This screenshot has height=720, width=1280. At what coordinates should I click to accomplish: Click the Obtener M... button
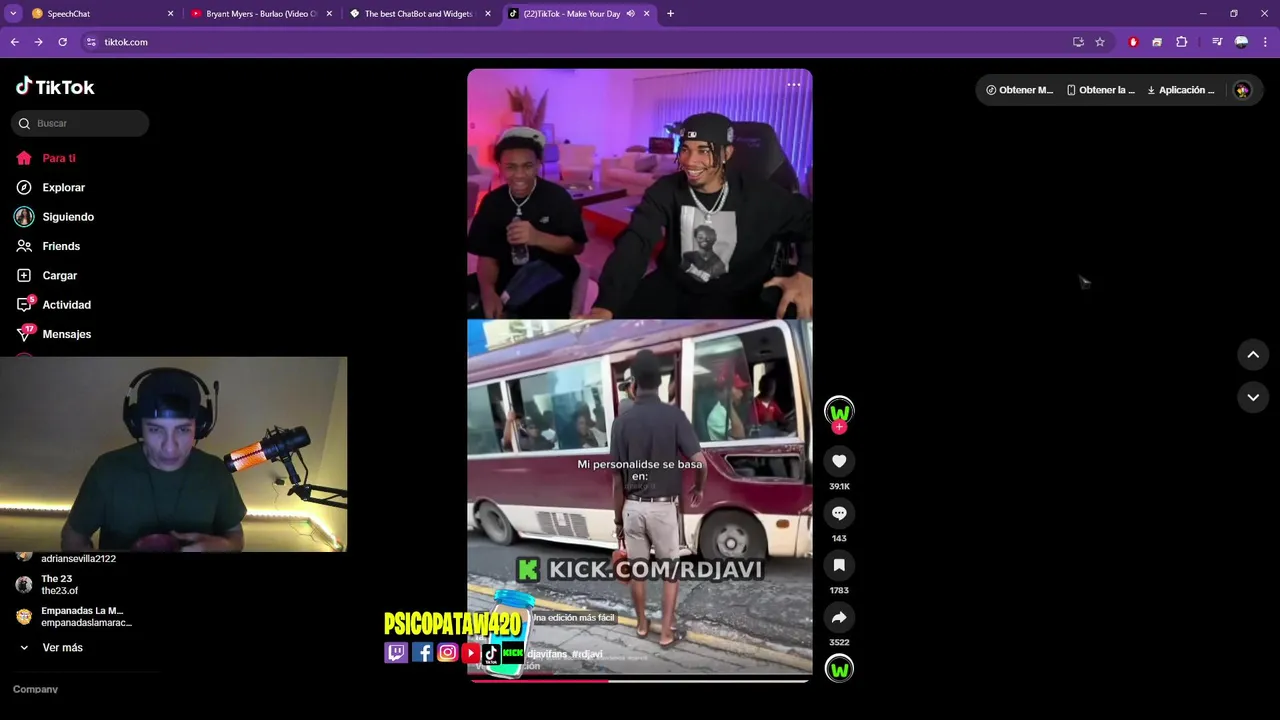pyautogui.click(x=1020, y=90)
